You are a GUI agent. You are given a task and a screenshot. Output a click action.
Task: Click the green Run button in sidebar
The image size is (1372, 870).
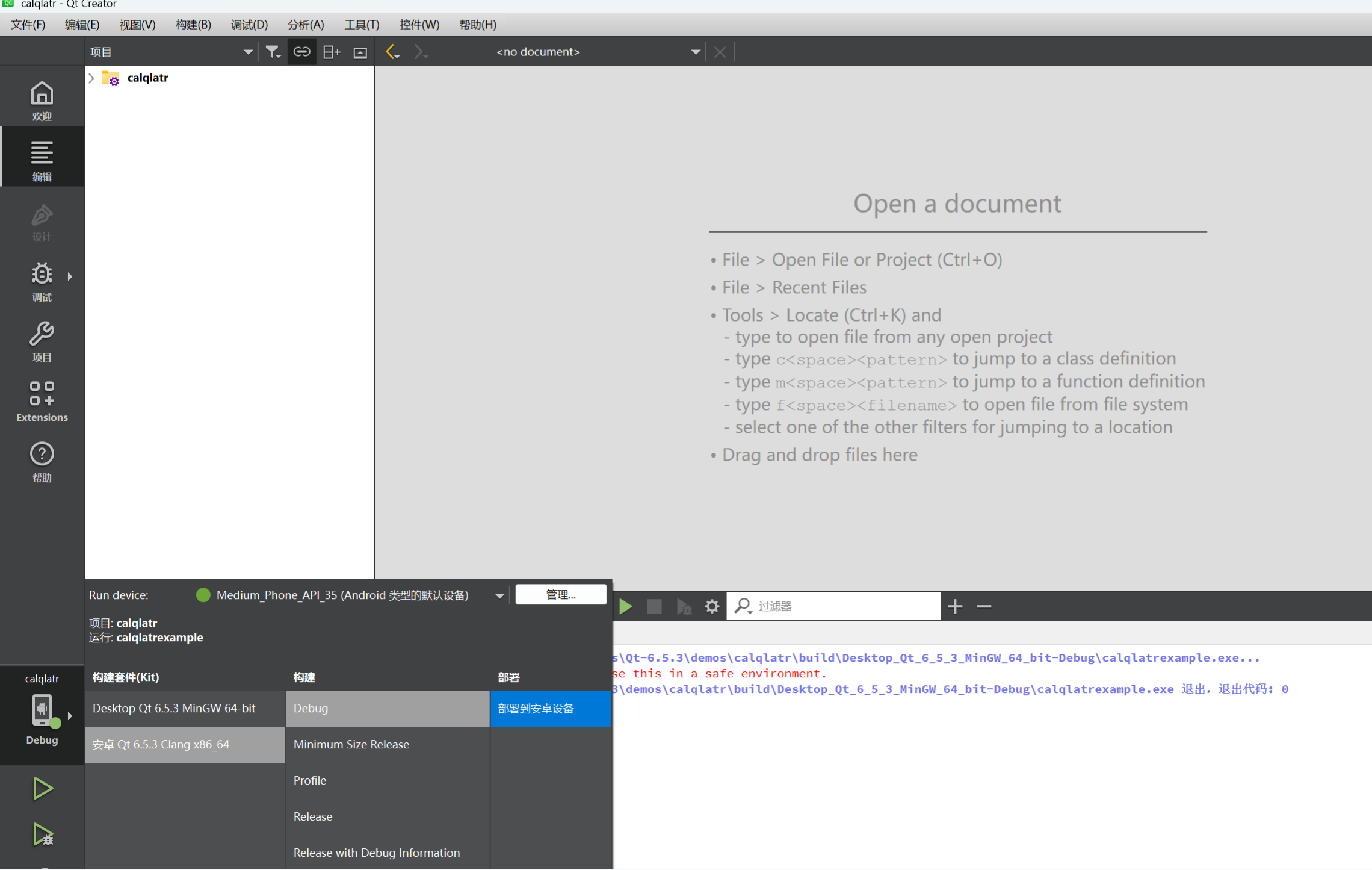point(42,788)
